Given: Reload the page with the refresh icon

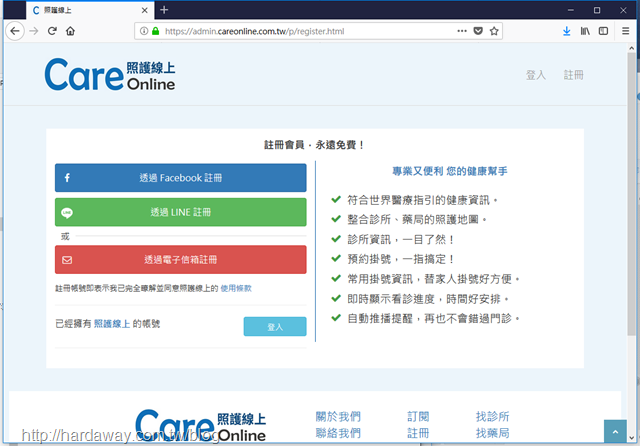Looking at the screenshot, I should coord(52,31).
